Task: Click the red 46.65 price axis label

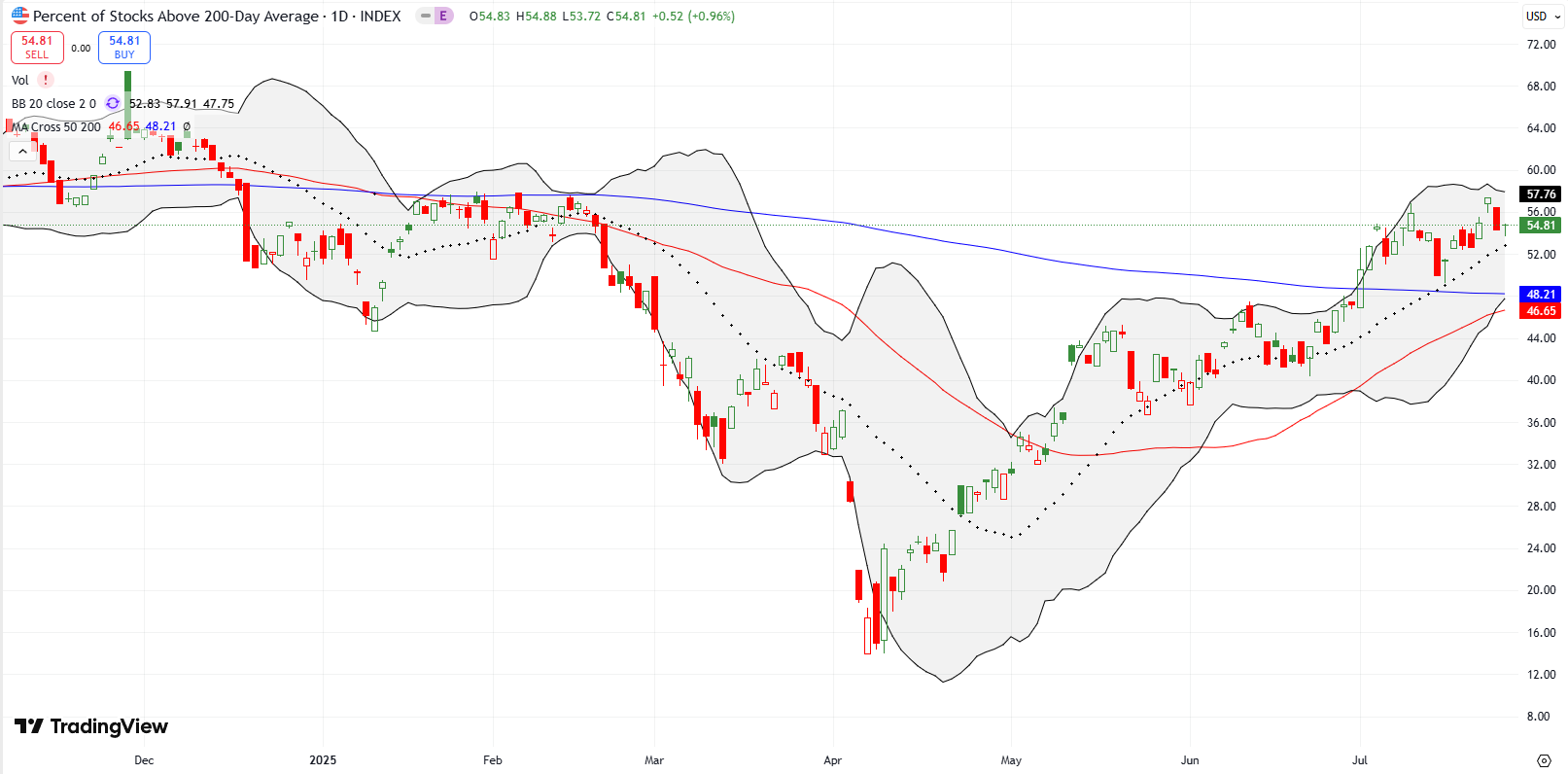Action: click(x=1541, y=311)
